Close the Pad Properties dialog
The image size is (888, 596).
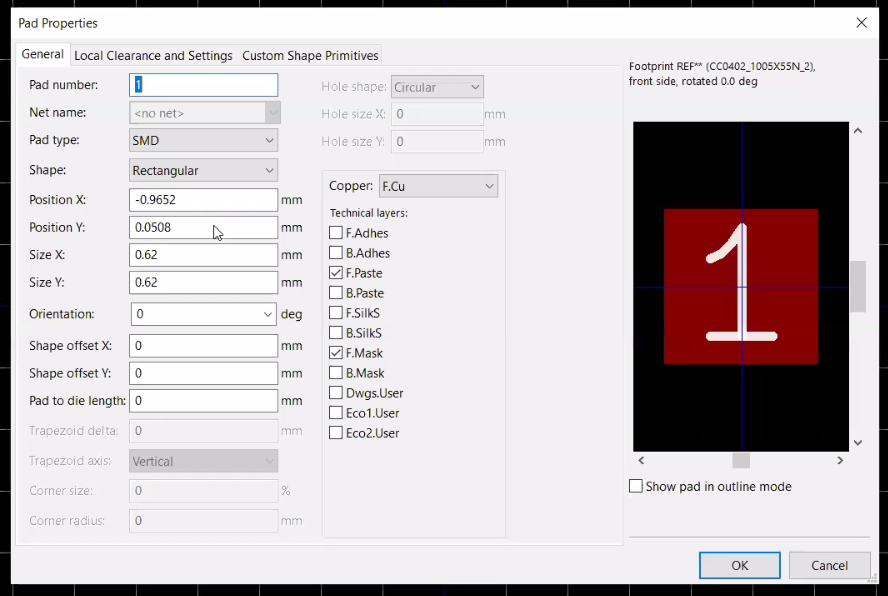click(x=861, y=22)
